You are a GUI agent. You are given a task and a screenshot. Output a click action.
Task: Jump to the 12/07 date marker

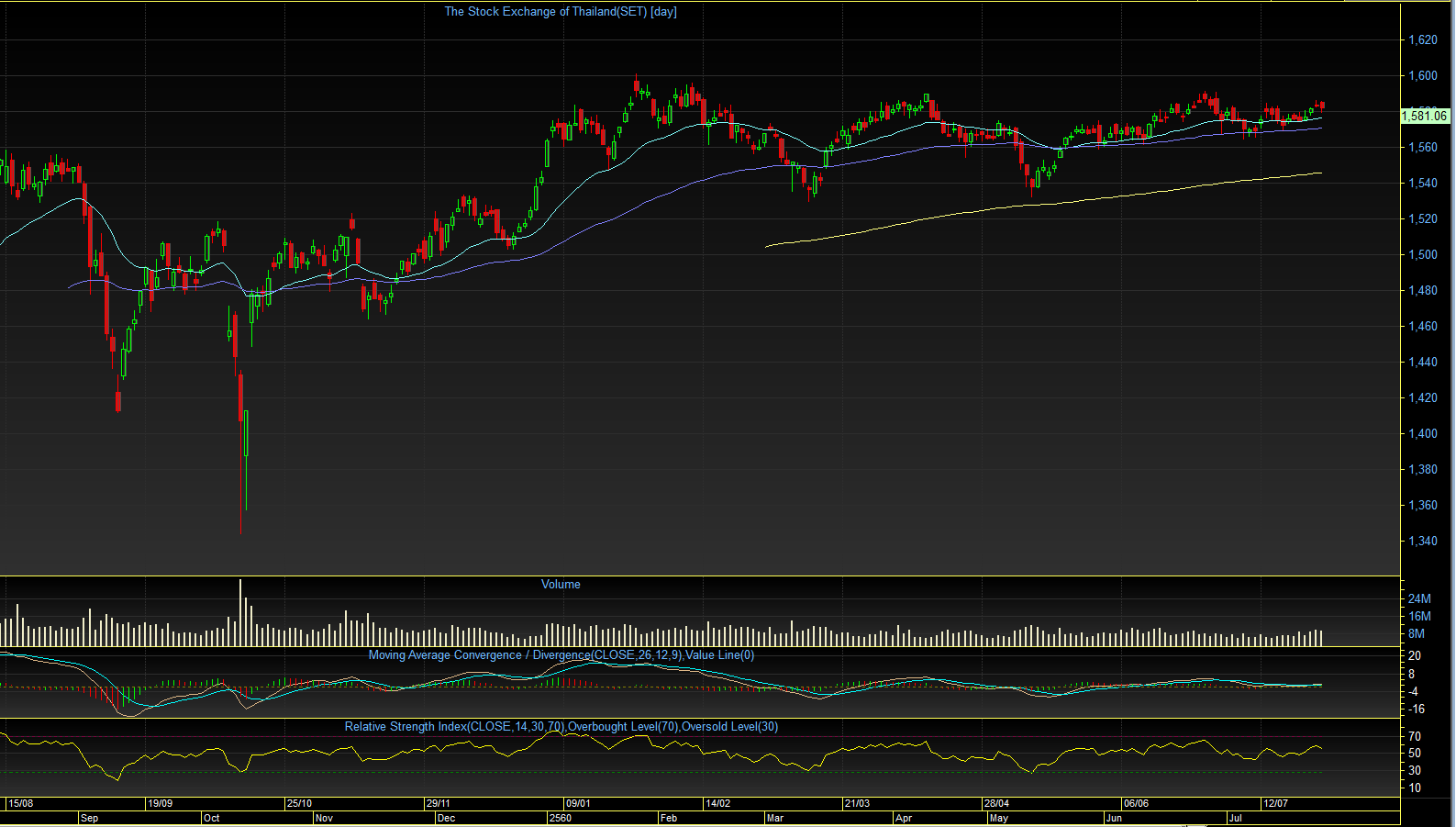click(1275, 804)
